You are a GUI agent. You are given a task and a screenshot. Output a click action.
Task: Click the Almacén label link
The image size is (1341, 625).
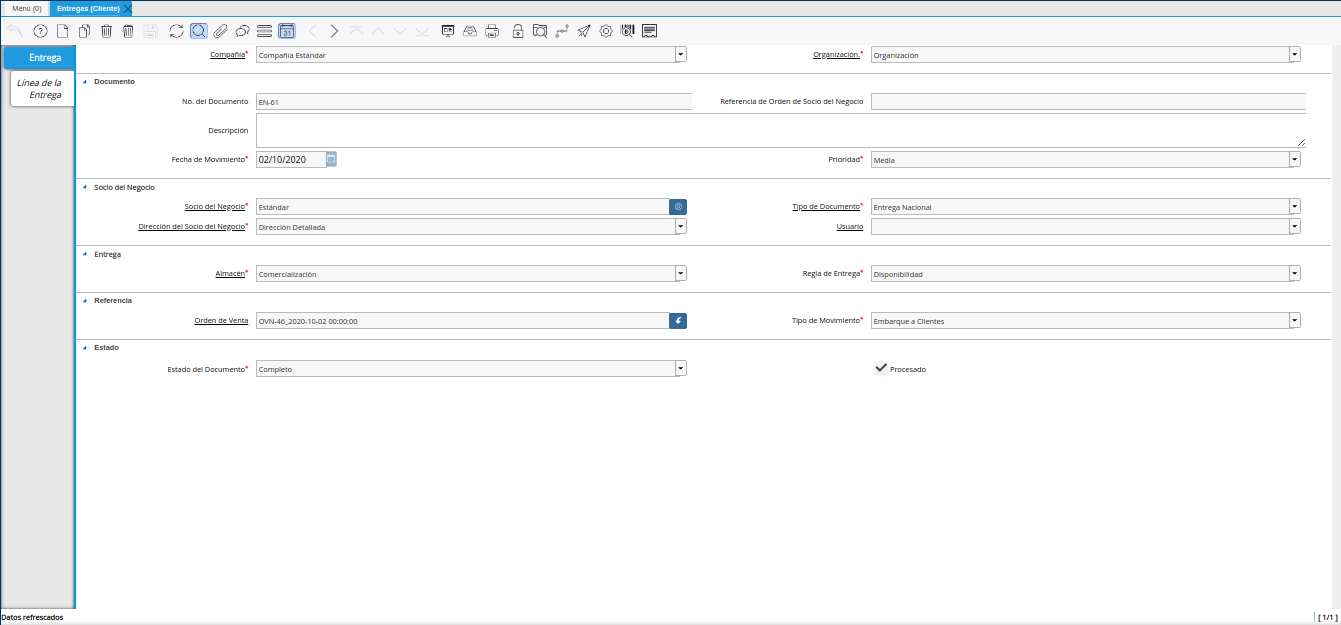pos(231,272)
